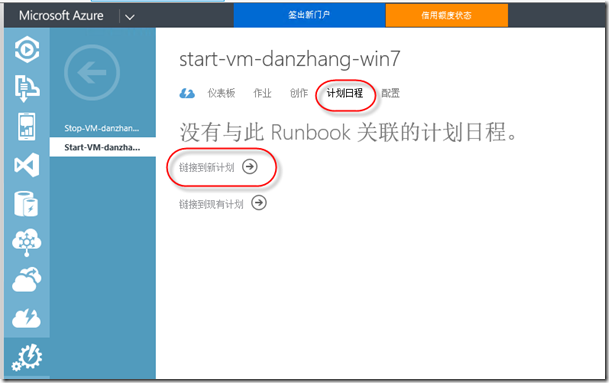Click the runbook quick start cloud icon
Screen dimensions: 609x383
tap(187, 93)
